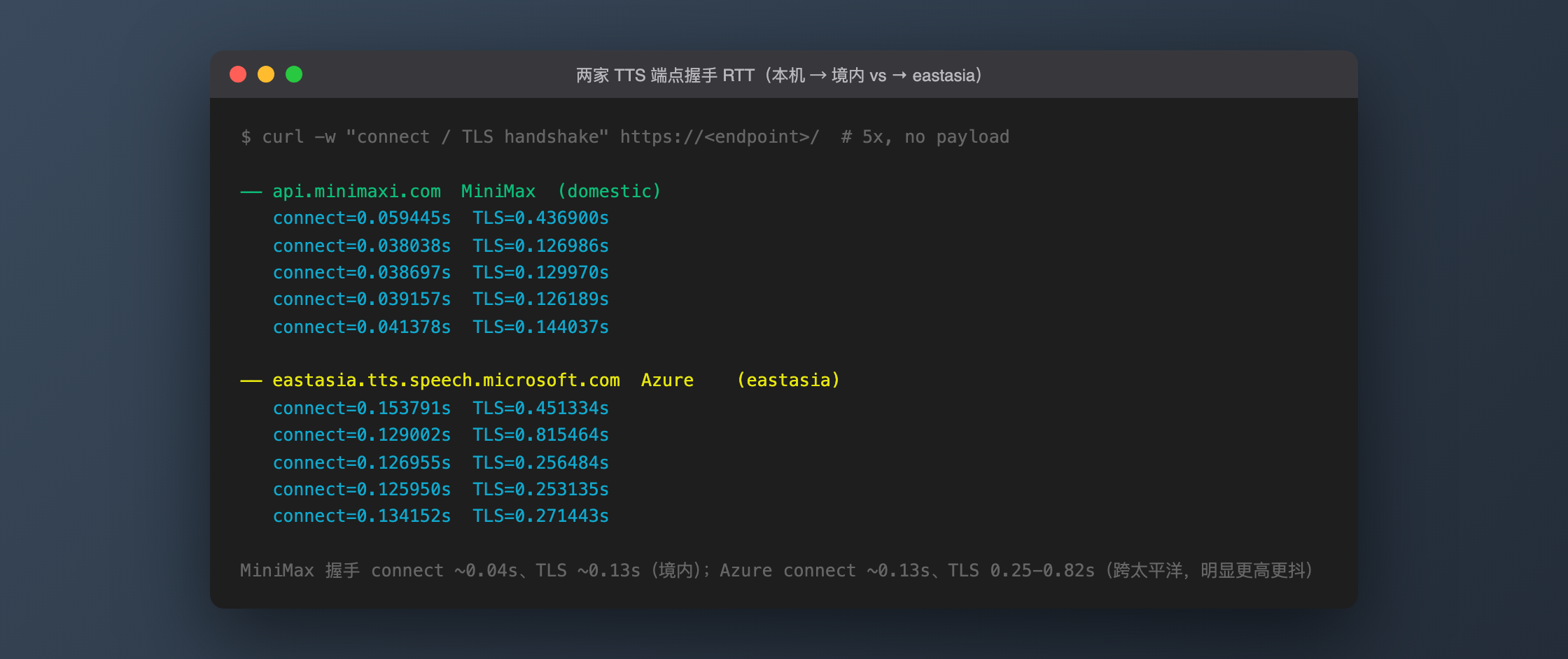This screenshot has width=1568, height=659.
Task: Click the value TLS=0.253135s
Action: (540, 489)
